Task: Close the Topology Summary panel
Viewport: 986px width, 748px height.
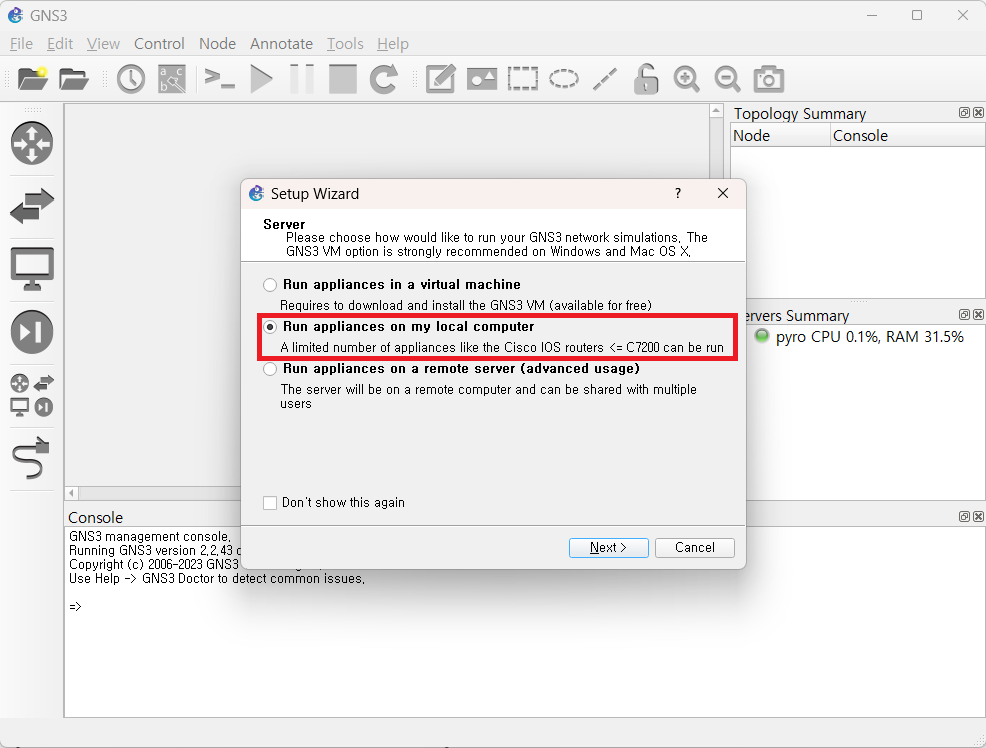Action: (x=978, y=113)
